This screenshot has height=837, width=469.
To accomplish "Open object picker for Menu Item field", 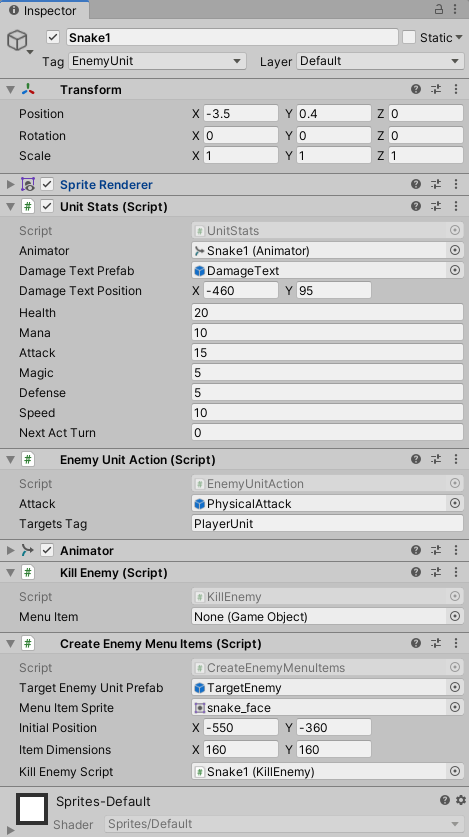I will click(455, 617).
